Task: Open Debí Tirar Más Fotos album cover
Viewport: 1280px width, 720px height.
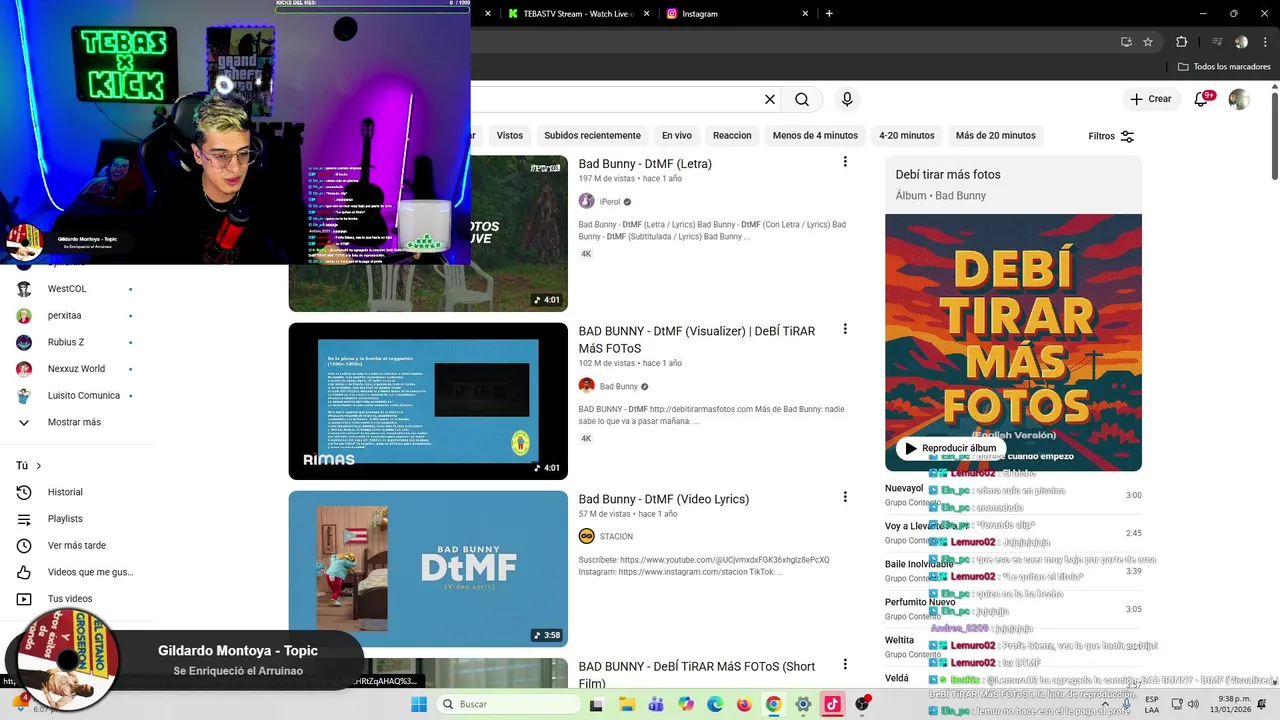Action: 1013,342
